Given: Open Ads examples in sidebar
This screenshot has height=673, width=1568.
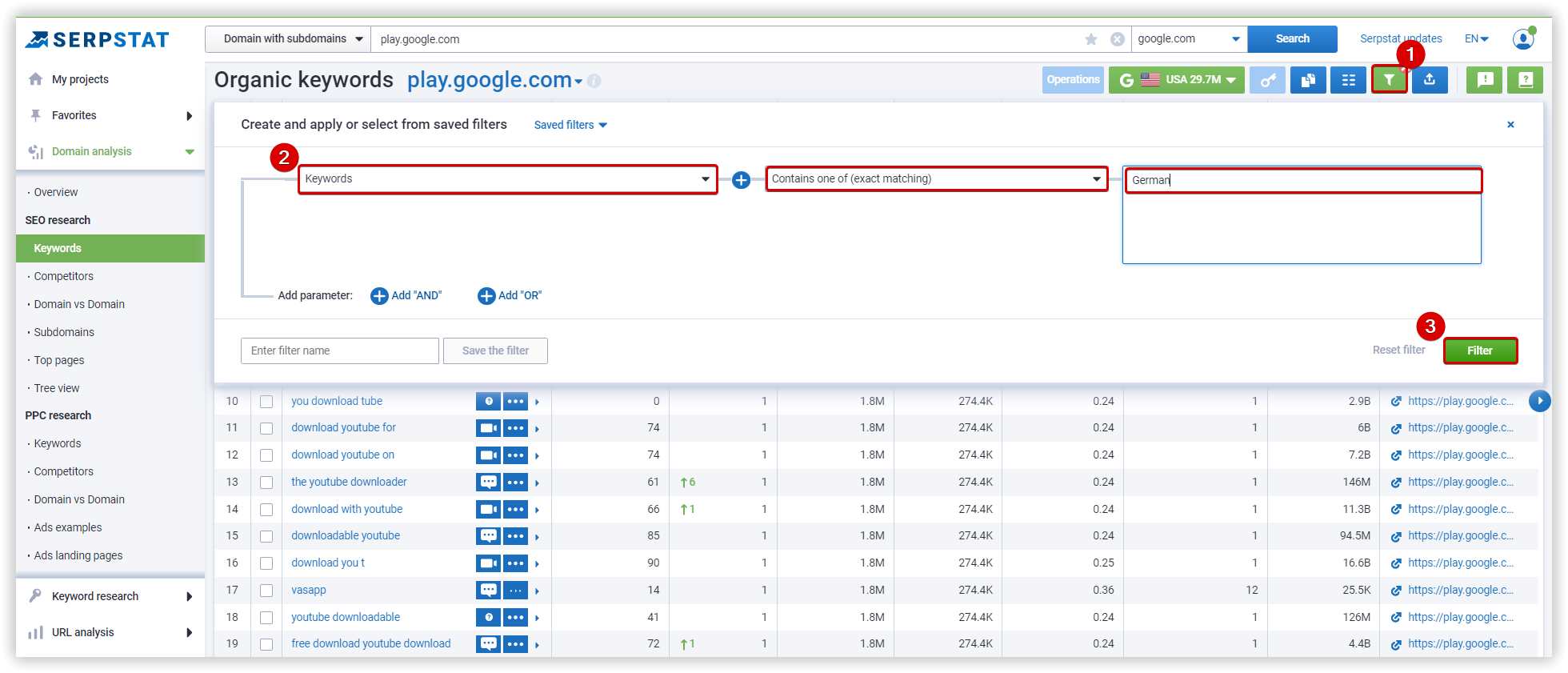Looking at the screenshot, I should (x=68, y=528).
